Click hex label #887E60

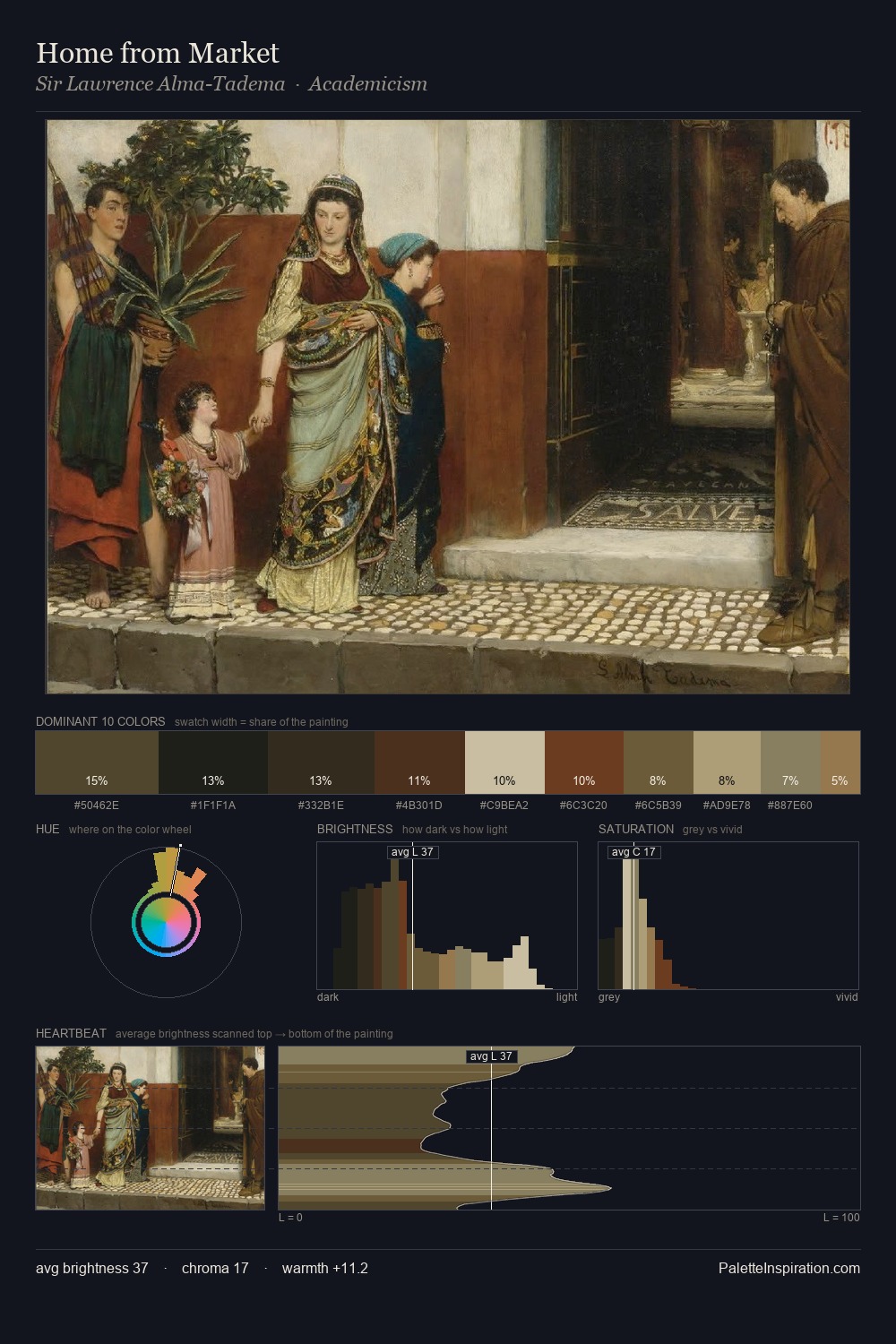tap(790, 806)
